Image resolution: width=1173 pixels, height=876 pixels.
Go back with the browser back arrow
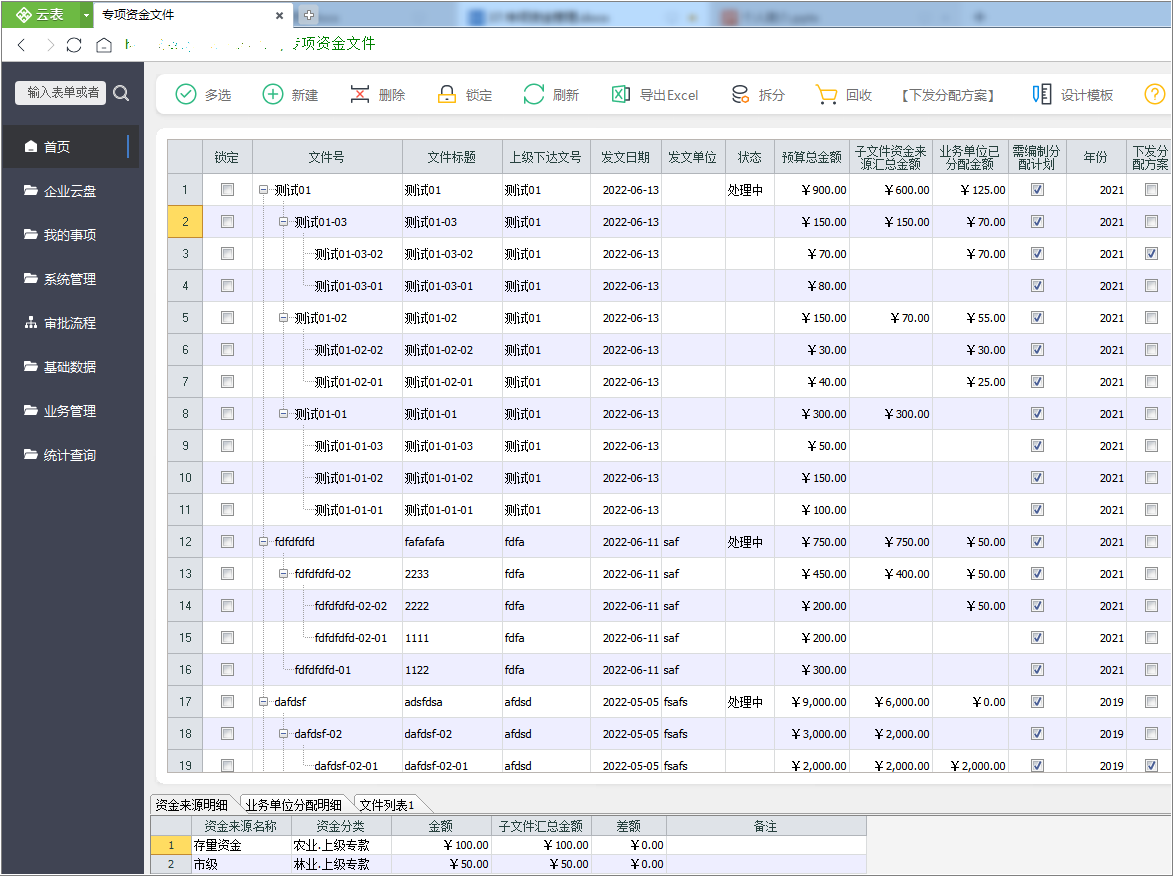click(x=22, y=45)
